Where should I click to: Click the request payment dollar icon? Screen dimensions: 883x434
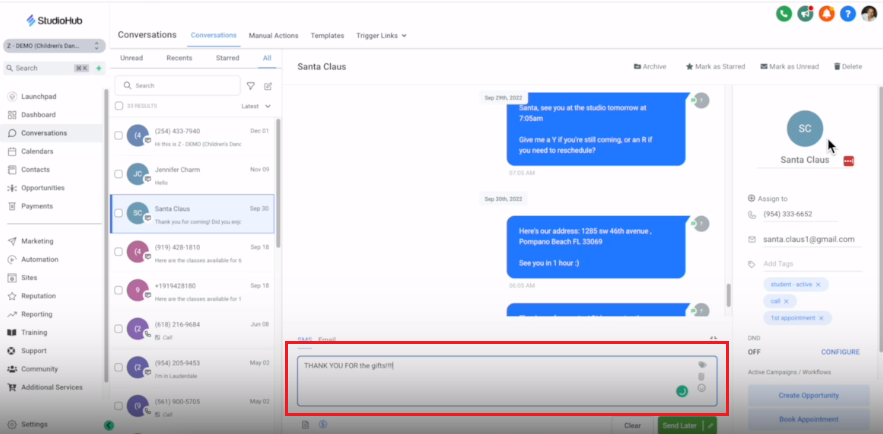(323, 424)
